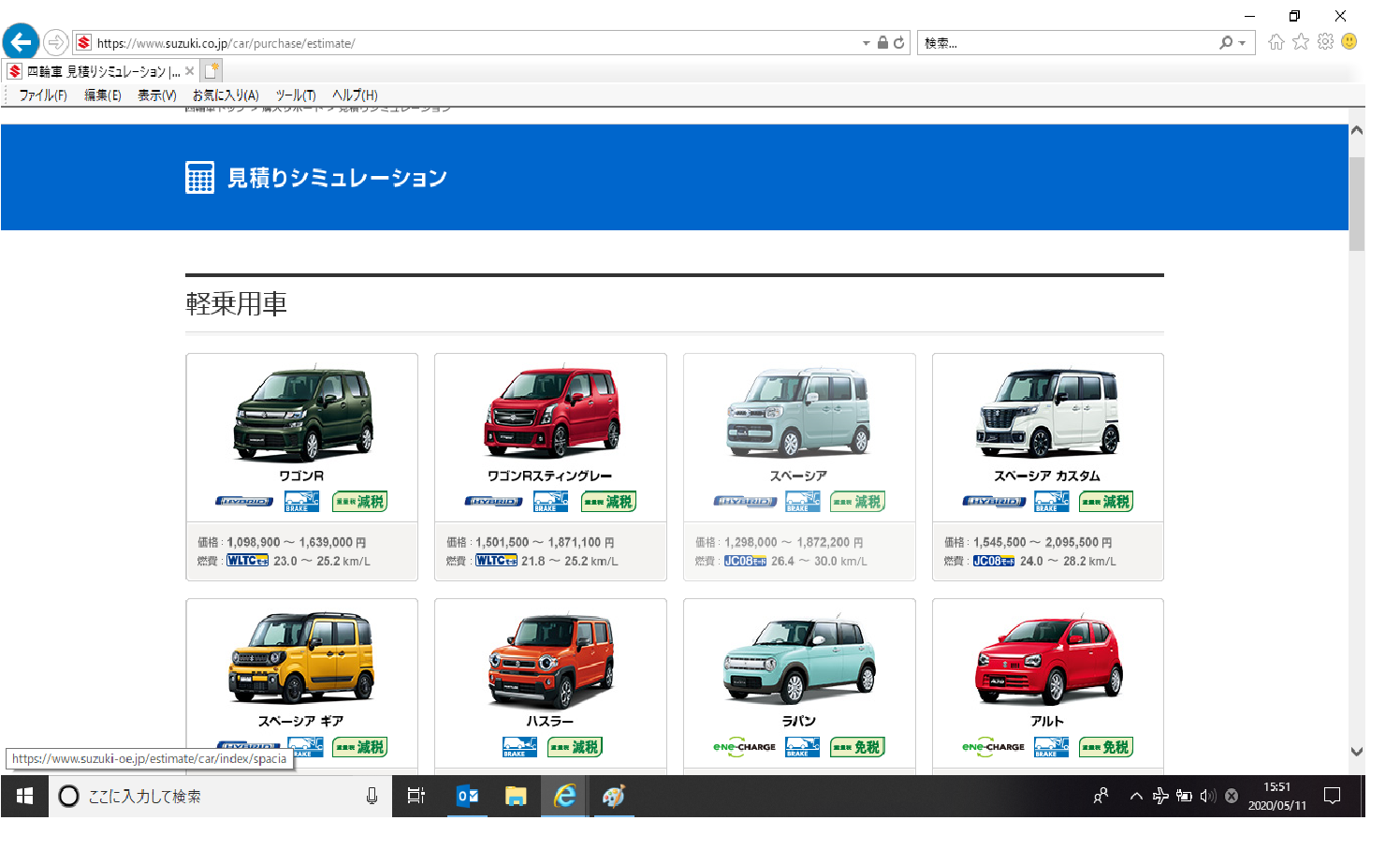Viewport: 1400px width, 850px height.
Task: Click HYBRID badge under スペーシア カスタム
Action: pos(994,502)
